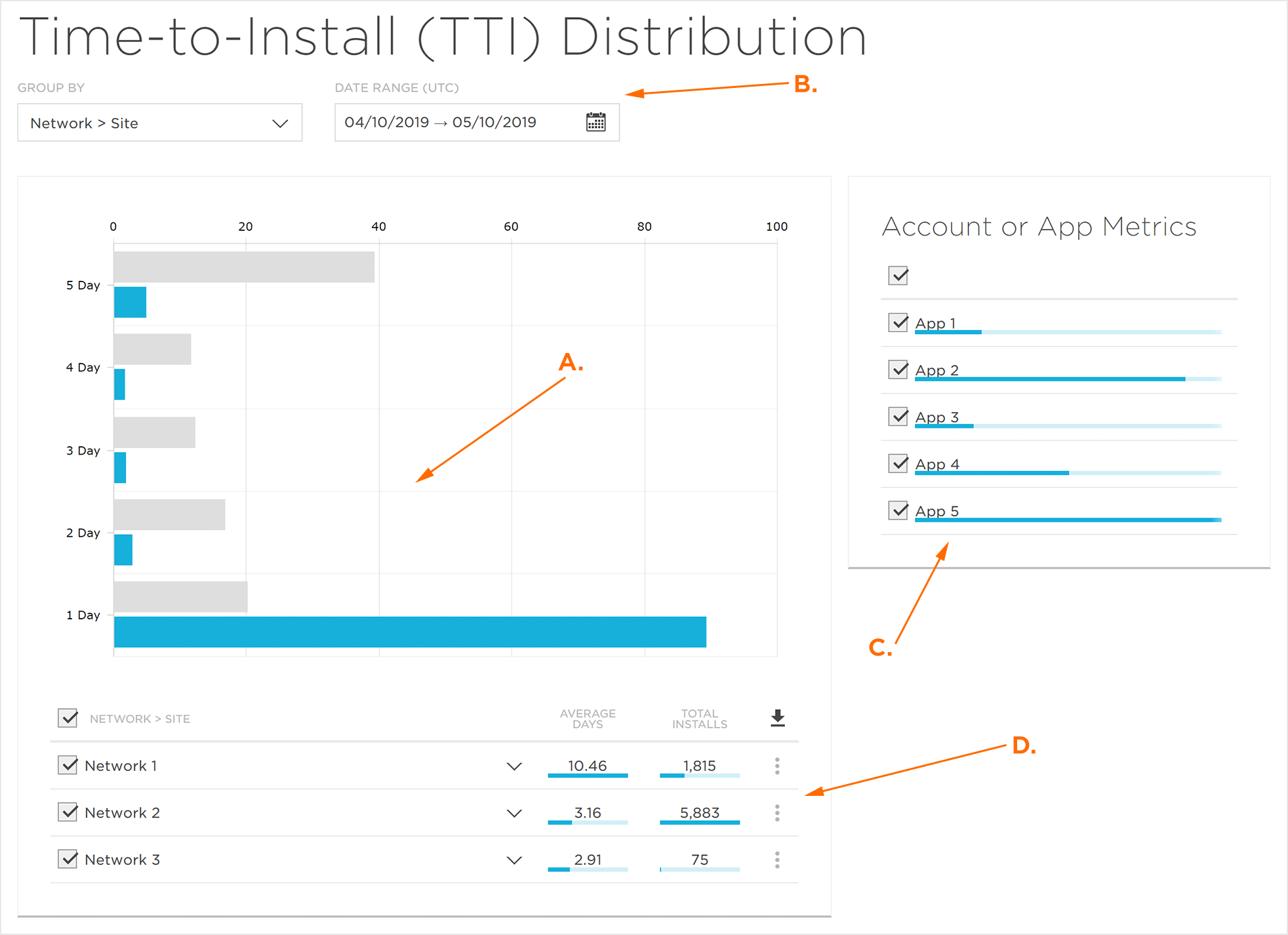Click the Network 2 row name

122,813
